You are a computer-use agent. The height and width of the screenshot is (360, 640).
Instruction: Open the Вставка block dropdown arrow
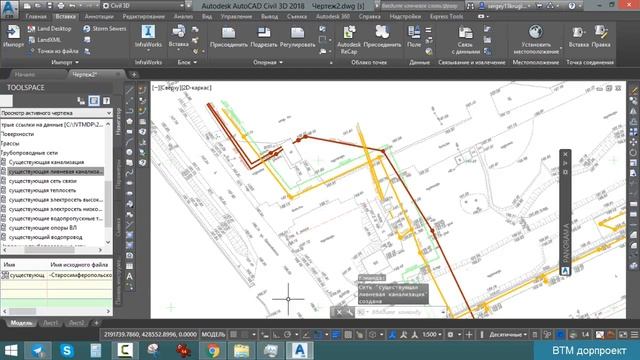178,50
